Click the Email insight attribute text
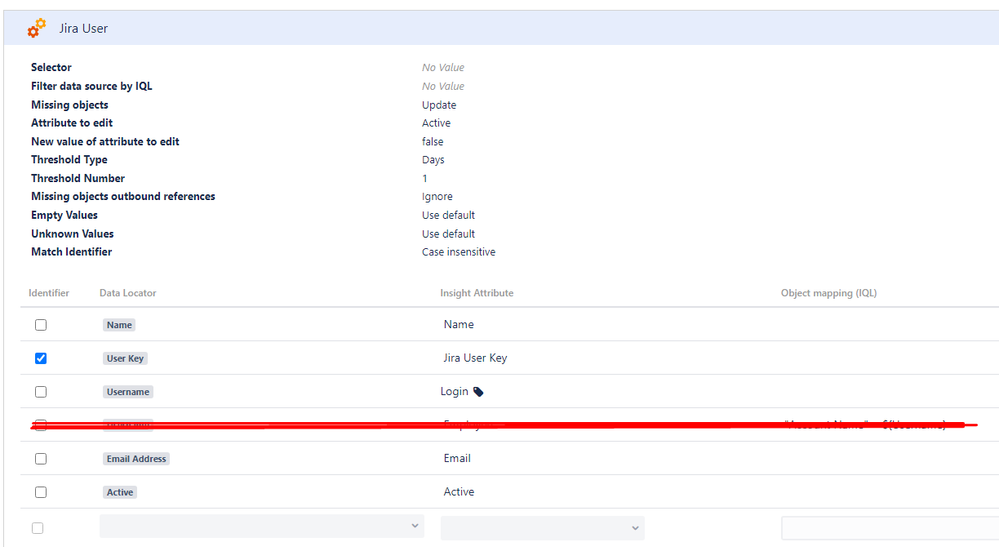999x547 pixels. coord(457,458)
